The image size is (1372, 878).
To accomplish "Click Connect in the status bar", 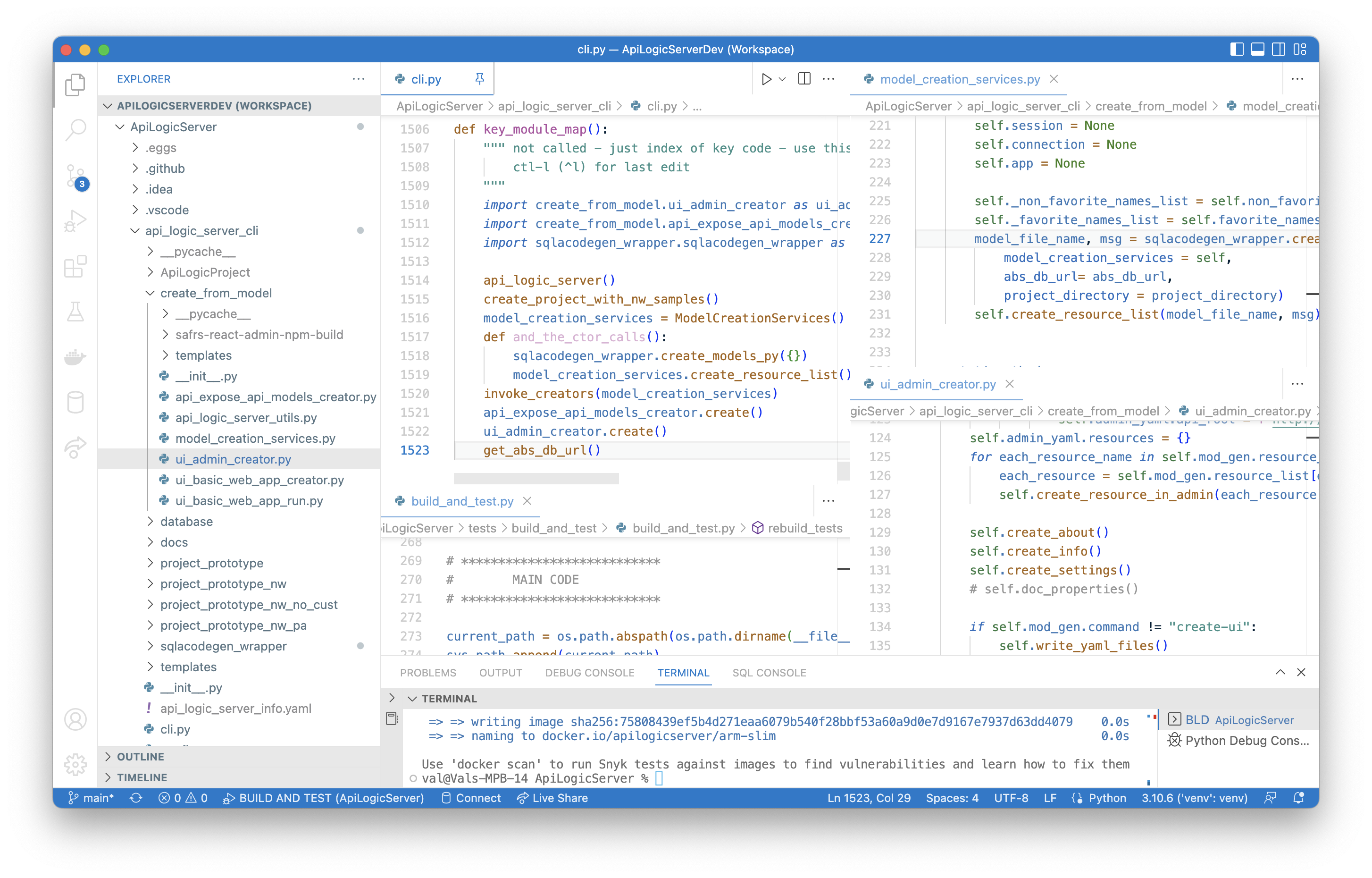I will click(x=471, y=798).
